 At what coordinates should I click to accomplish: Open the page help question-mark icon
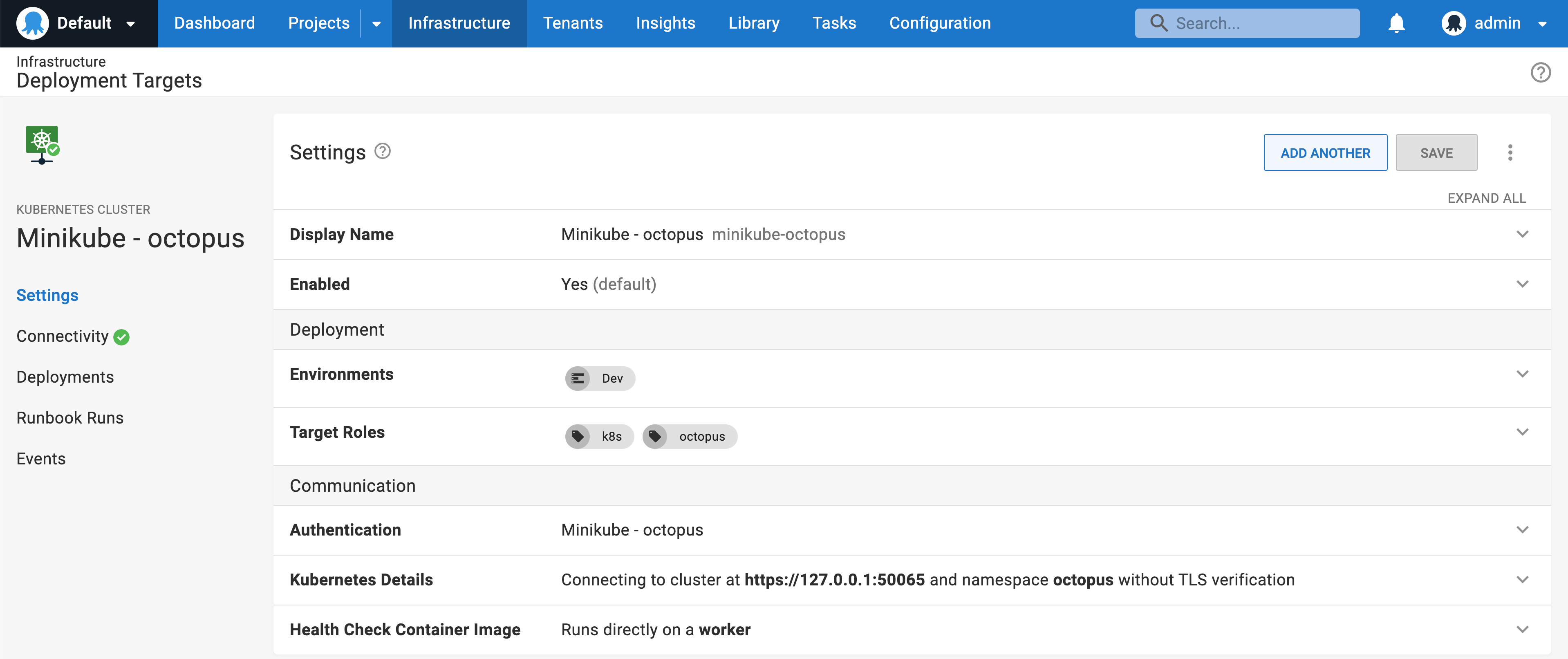pyautogui.click(x=1541, y=72)
